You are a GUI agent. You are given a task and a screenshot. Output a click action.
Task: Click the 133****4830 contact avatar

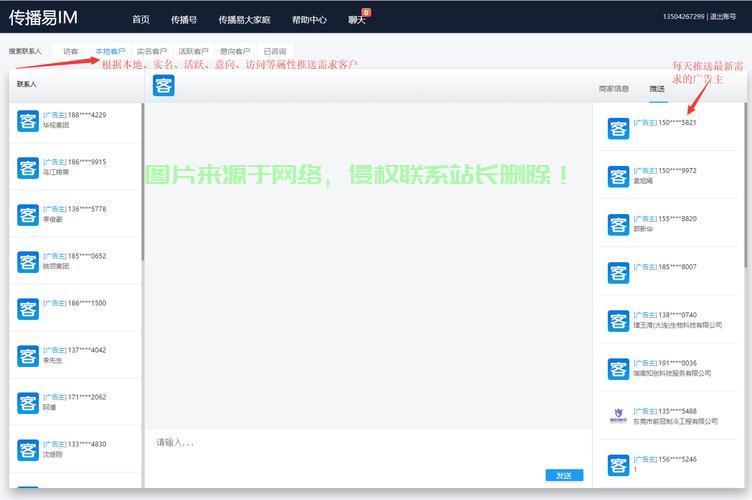[x=28, y=450]
